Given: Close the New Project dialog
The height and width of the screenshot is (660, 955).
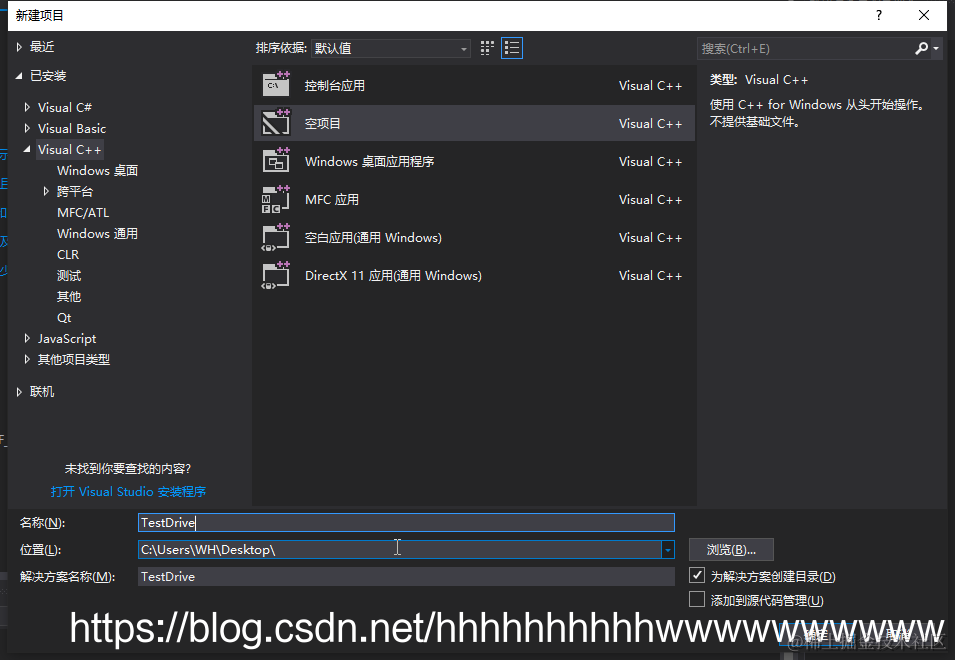Looking at the screenshot, I should (923, 15).
